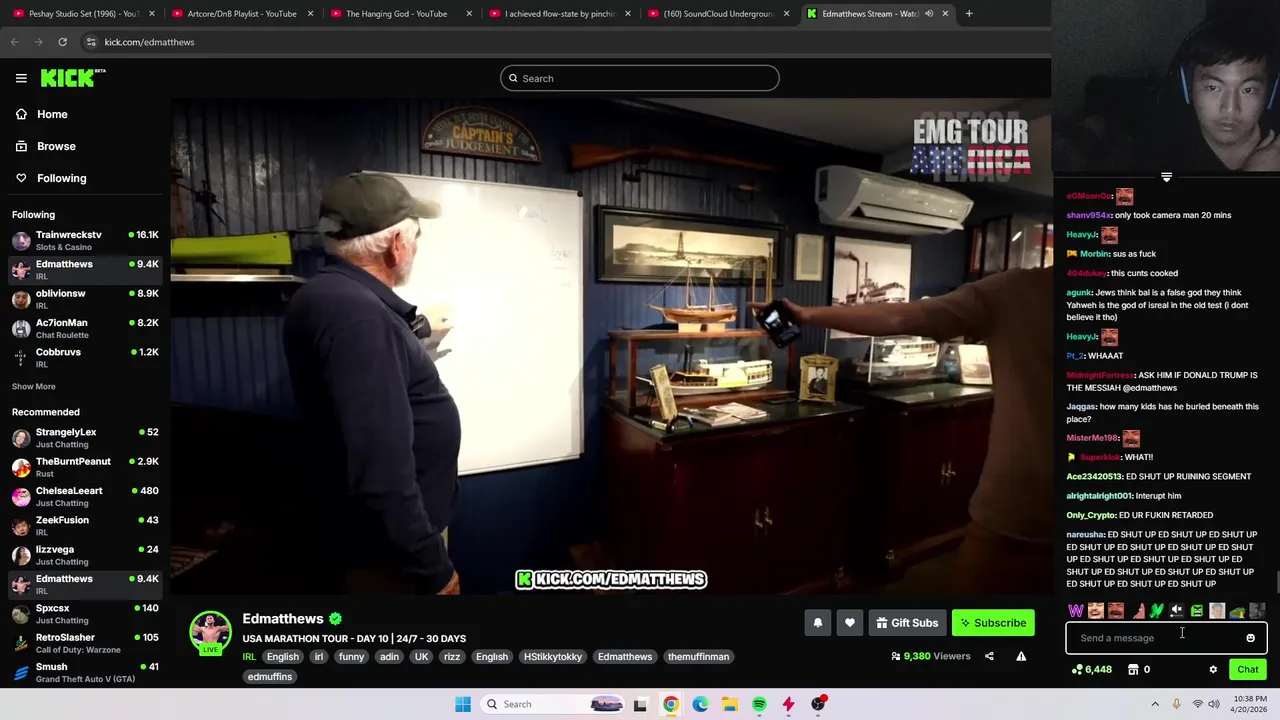Follow channel with the heart button

[849, 623]
